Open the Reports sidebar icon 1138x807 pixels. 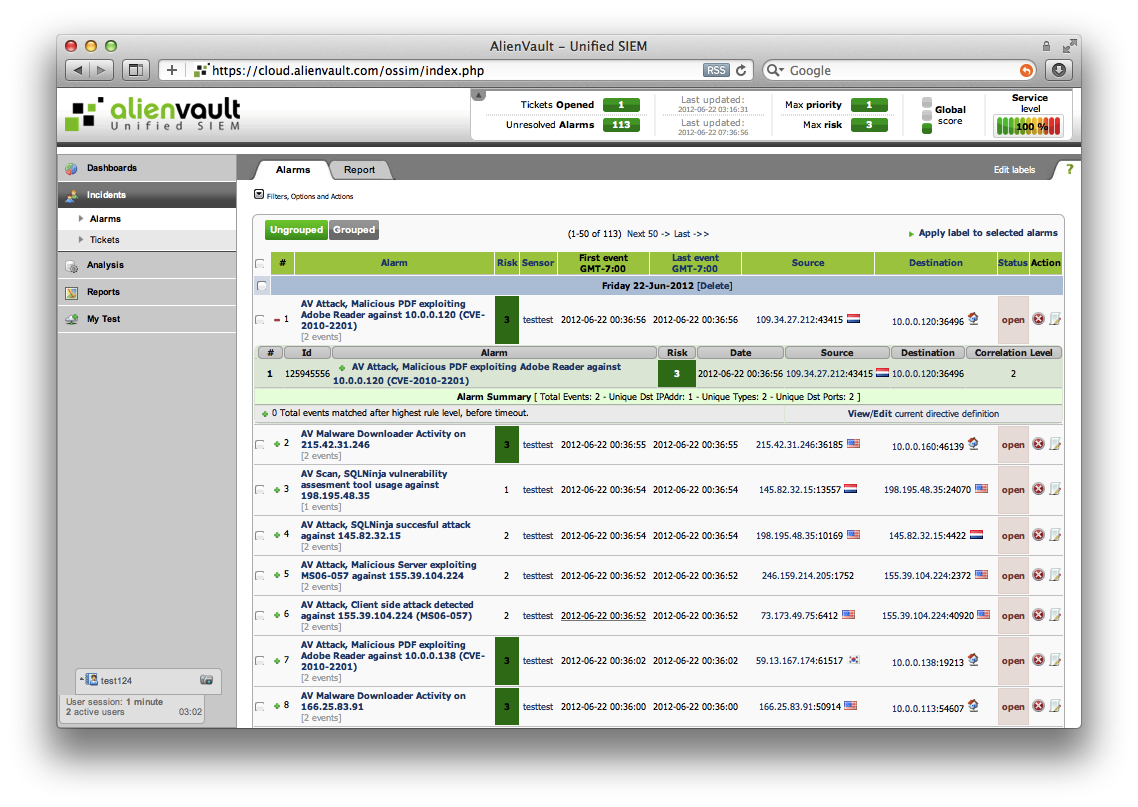pos(71,292)
